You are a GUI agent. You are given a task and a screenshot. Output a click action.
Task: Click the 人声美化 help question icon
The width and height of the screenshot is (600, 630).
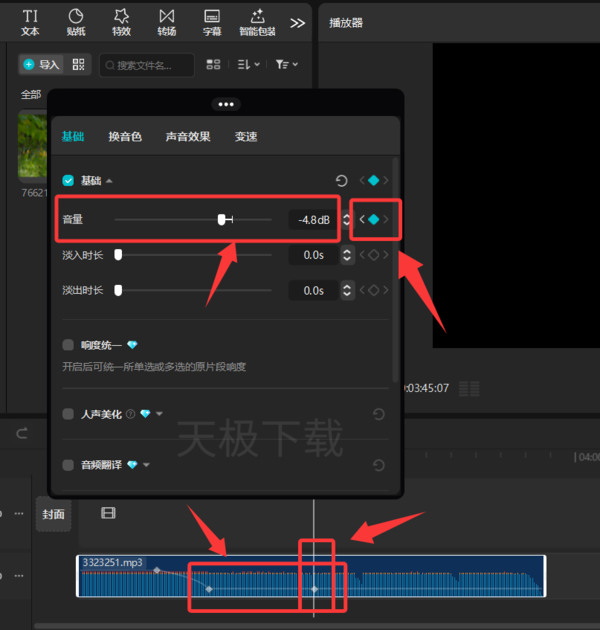coord(131,414)
